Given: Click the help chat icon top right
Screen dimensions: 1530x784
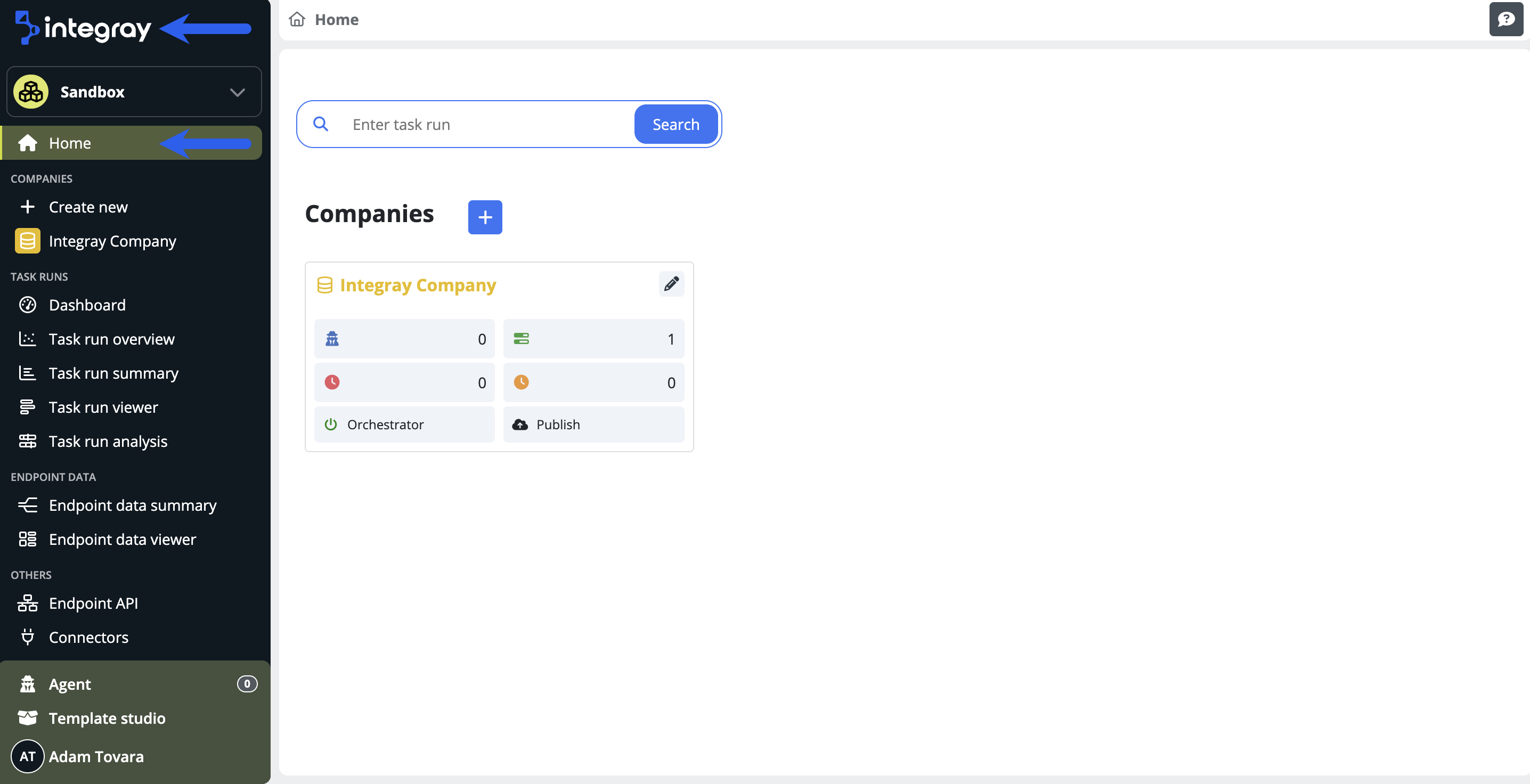Looking at the screenshot, I should pyautogui.click(x=1505, y=20).
